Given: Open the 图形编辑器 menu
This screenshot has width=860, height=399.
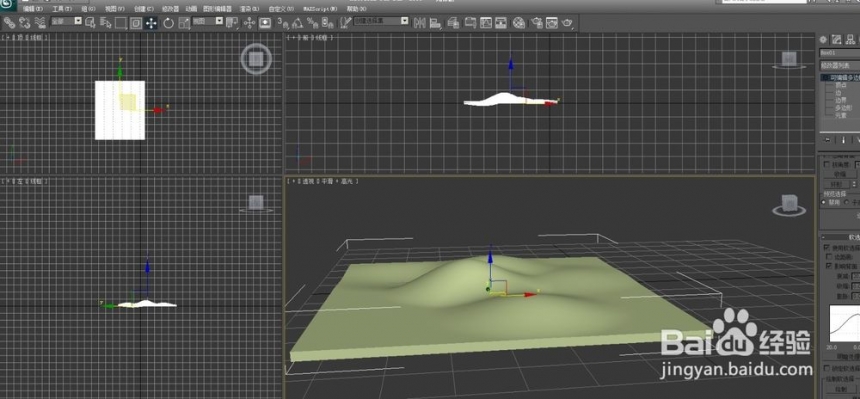Looking at the screenshot, I should click(217, 9).
